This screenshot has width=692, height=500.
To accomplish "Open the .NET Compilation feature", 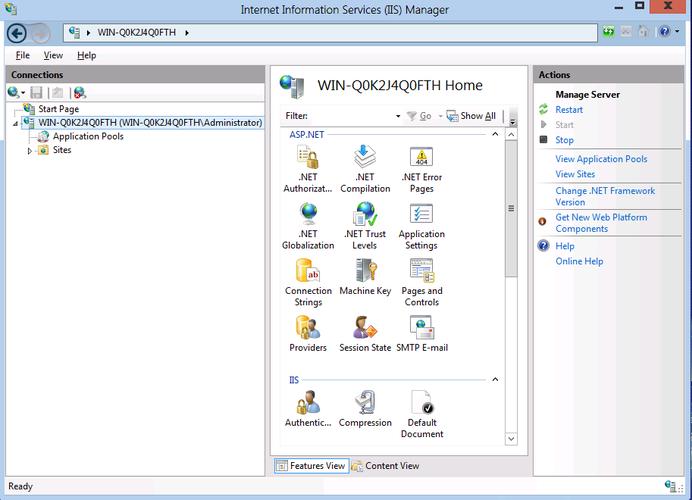I will point(365,170).
